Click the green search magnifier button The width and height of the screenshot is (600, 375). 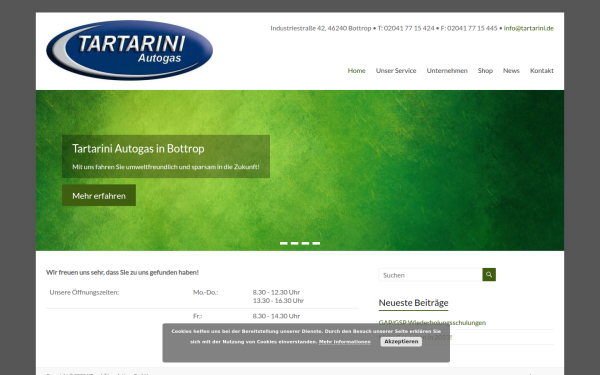click(x=489, y=274)
